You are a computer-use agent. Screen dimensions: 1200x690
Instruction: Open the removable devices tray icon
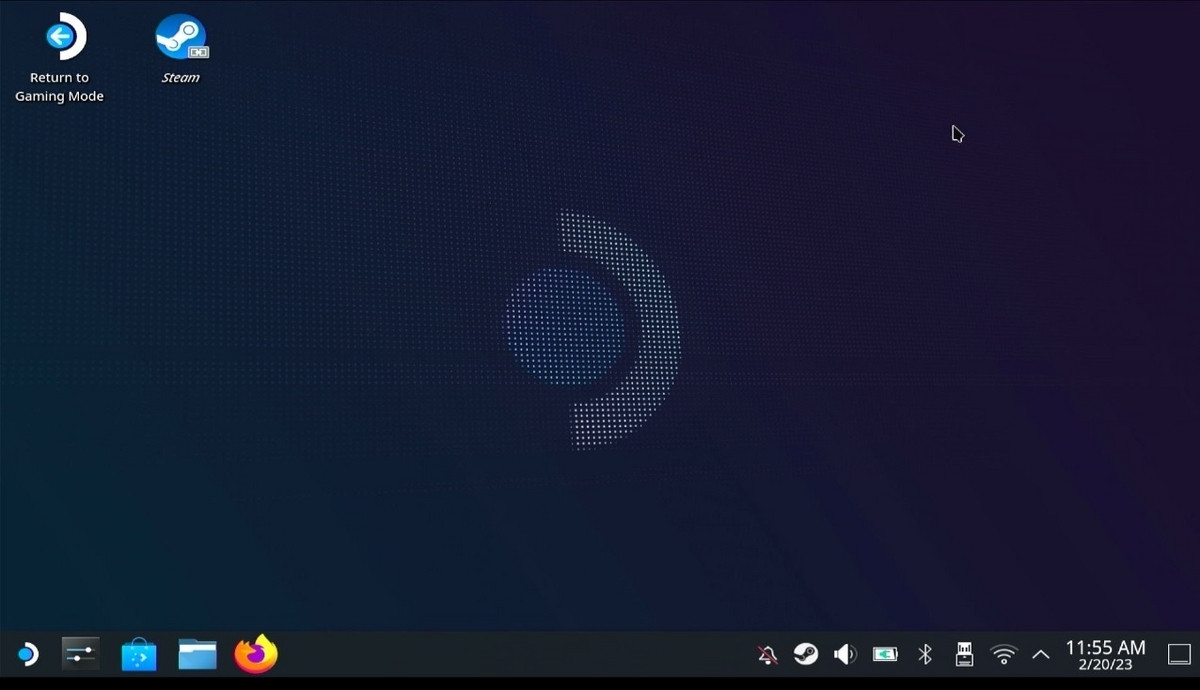pos(964,655)
